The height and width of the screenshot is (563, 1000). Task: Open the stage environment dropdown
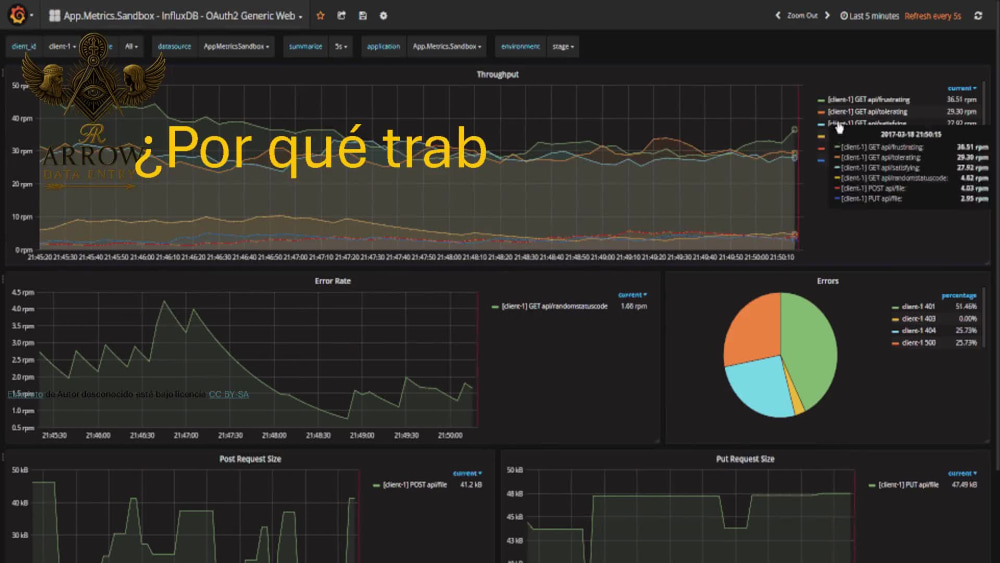point(562,47)
